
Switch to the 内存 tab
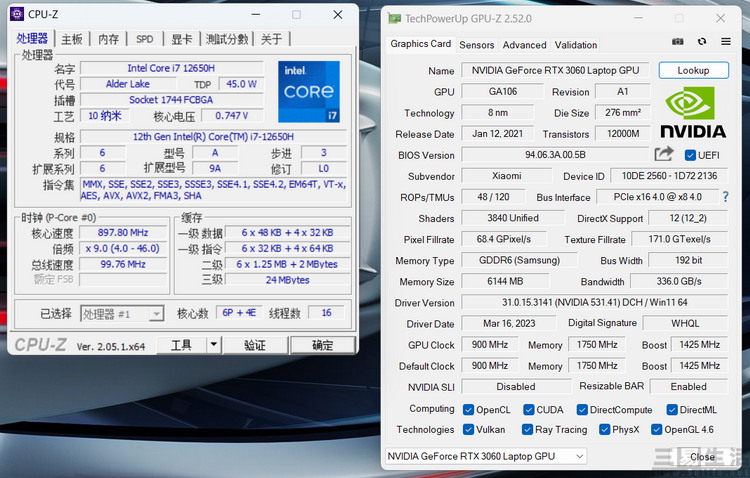pos(109,39)
